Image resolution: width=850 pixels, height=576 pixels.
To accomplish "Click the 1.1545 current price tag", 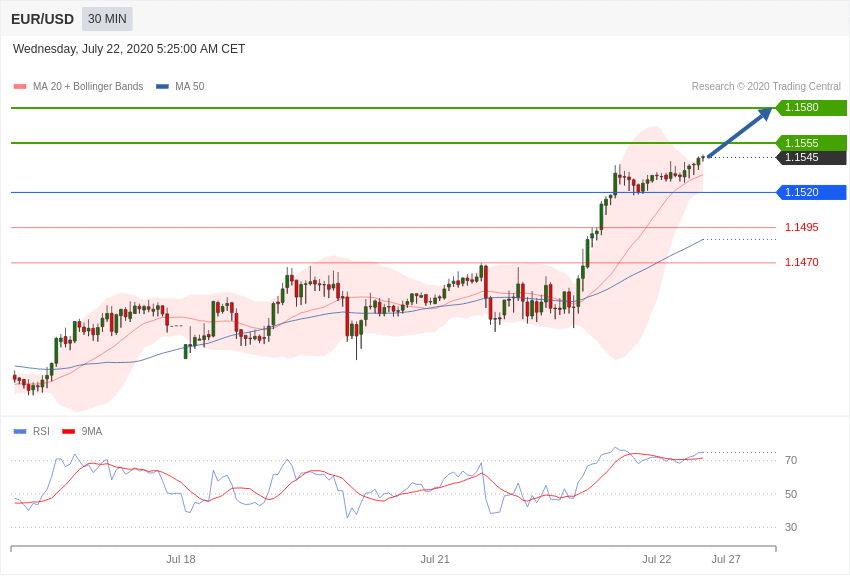I will (x=811, y=157).
